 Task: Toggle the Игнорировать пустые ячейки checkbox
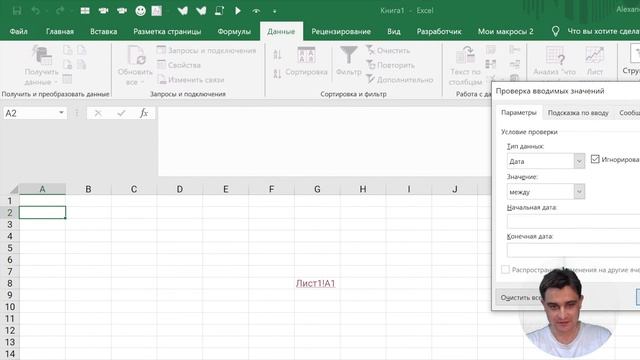[x=595, y=159]
